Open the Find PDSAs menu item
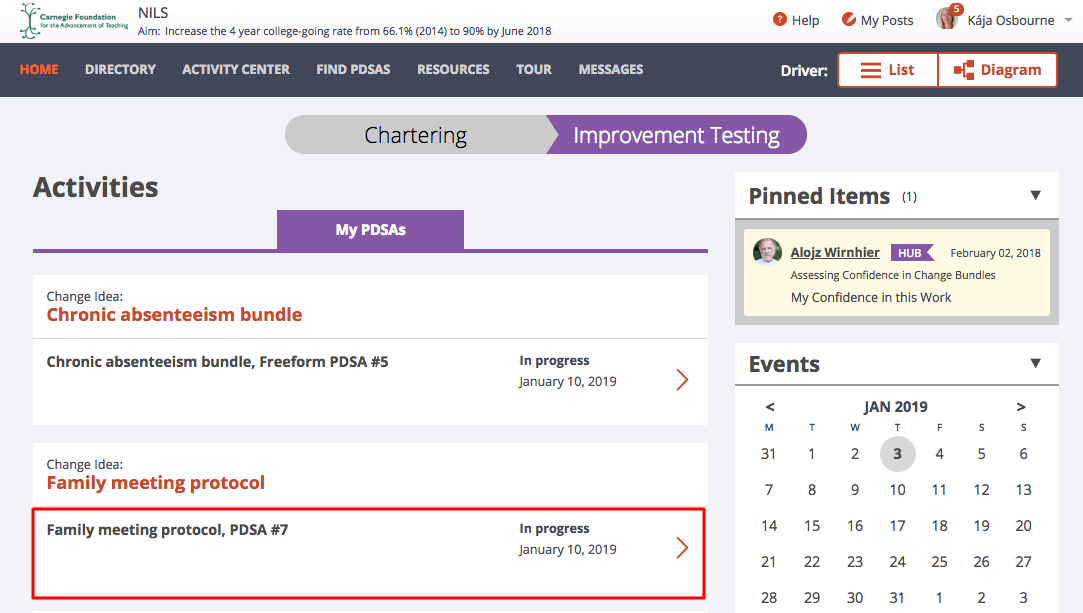The image size is (1083, 613). (353, 70)
